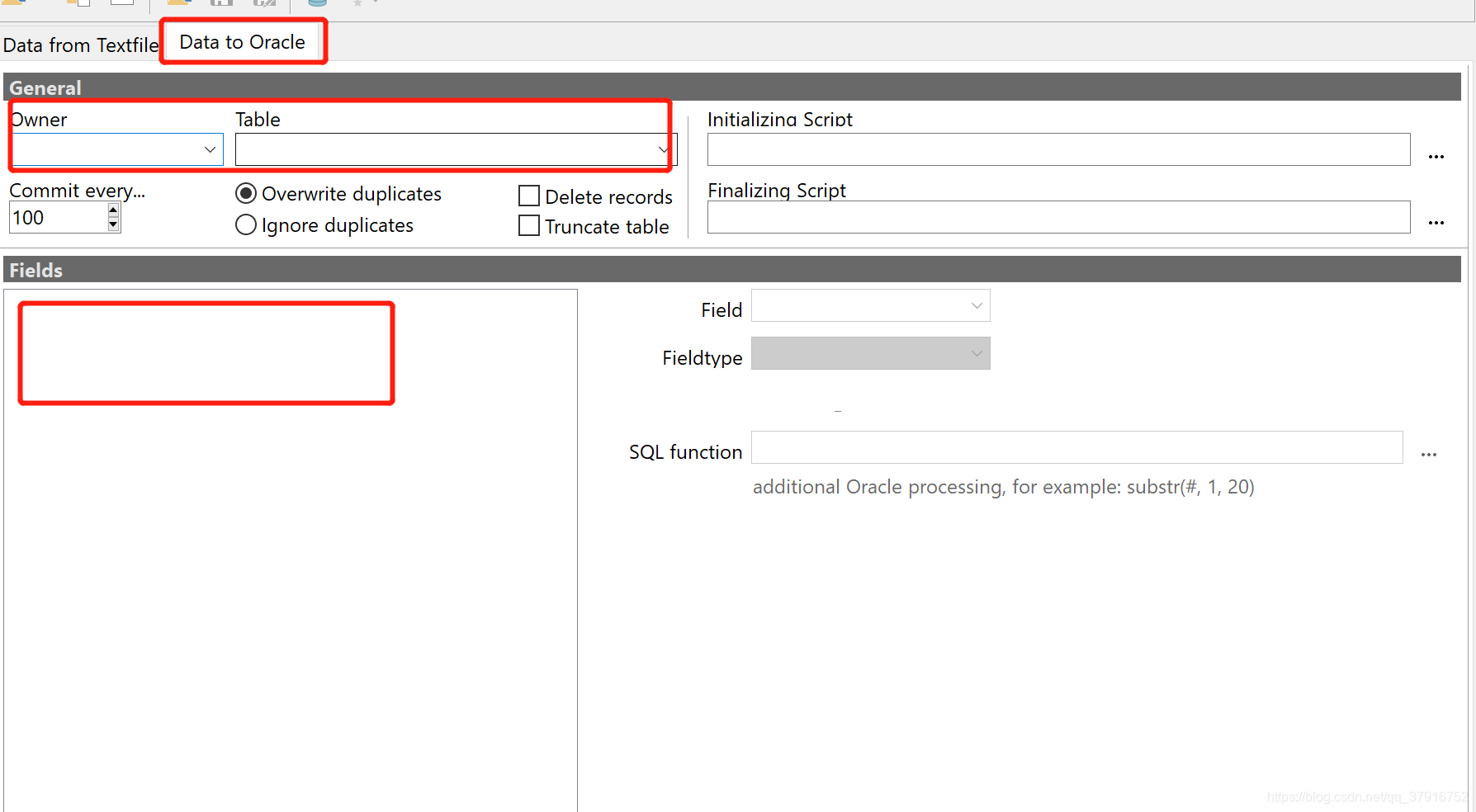
Task: Click the browse button beside Initializing Script
Action: click(1436, 156)
